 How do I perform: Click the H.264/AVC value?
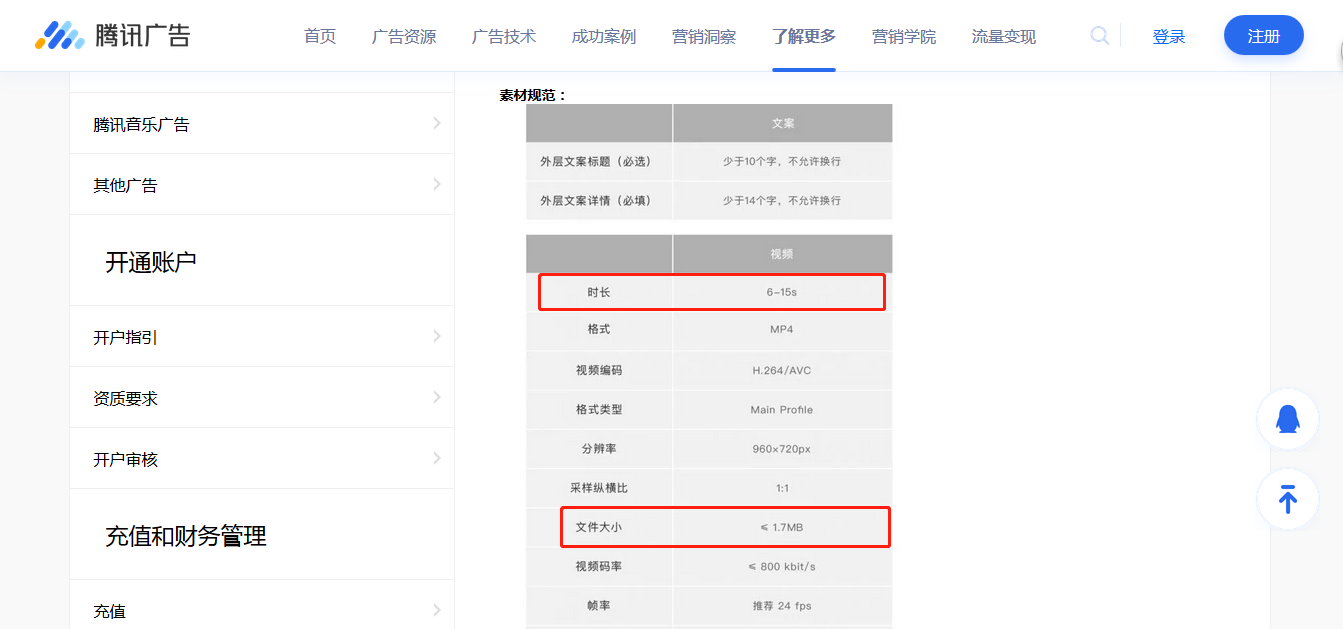click(782, 370)
